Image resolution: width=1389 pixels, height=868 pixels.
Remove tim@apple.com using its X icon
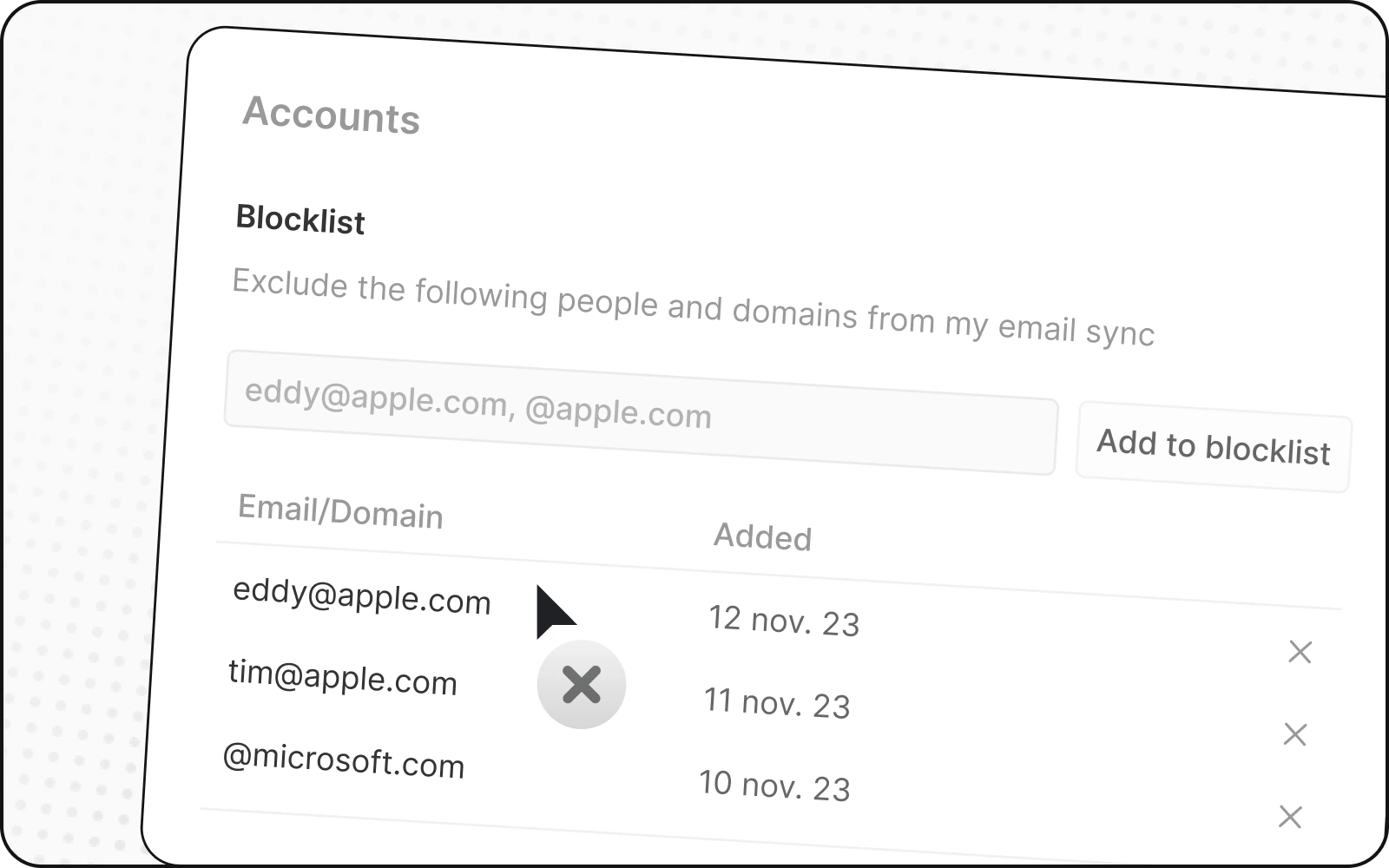[x=1294, y=734]
